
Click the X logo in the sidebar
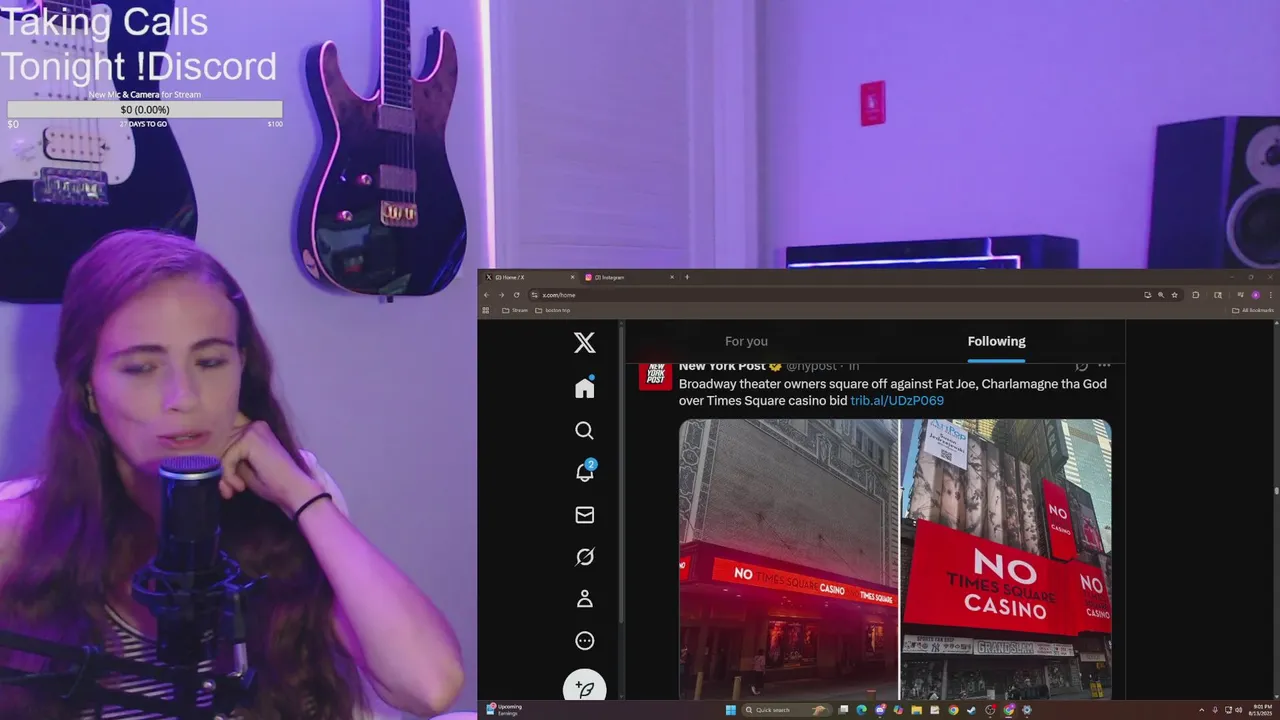coord(585,343)
